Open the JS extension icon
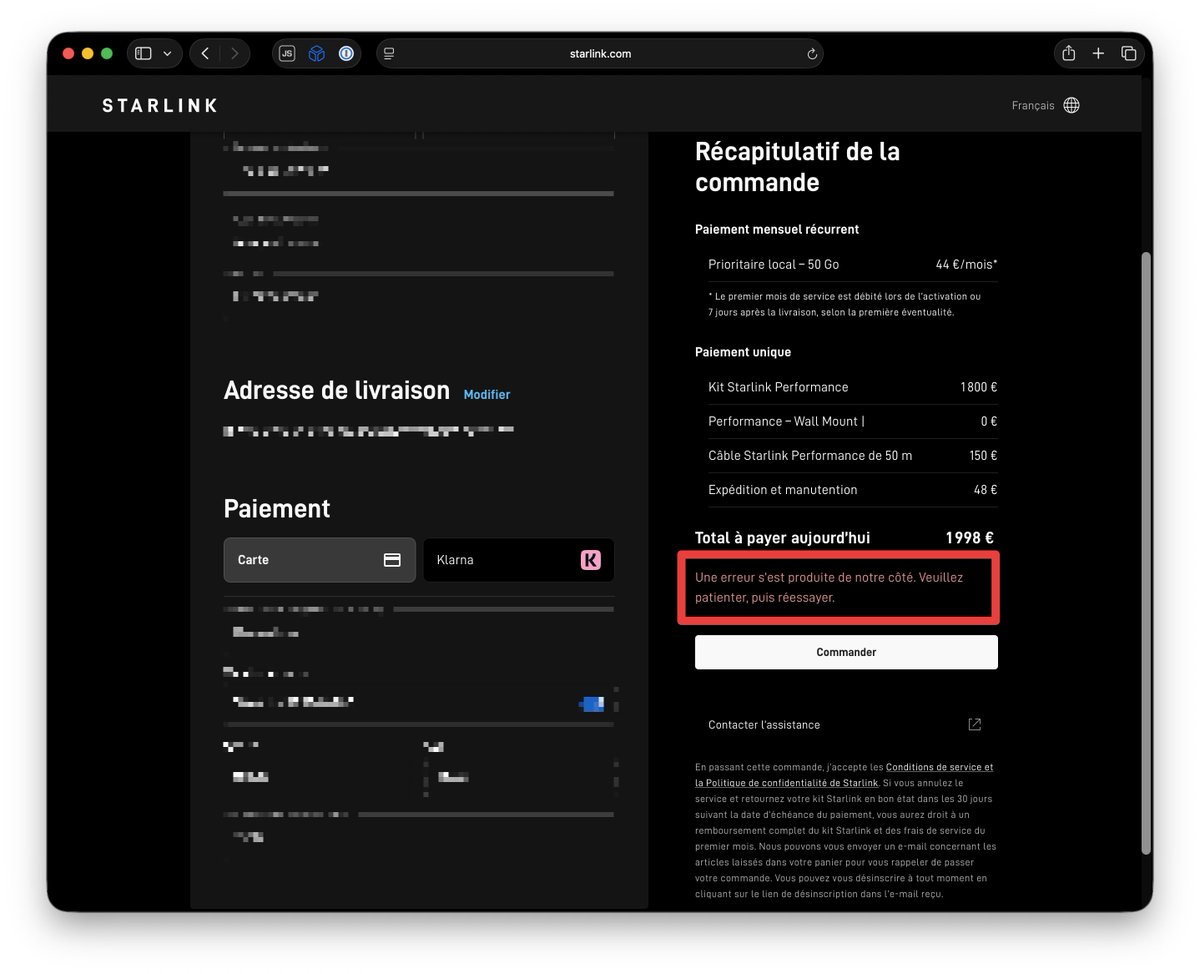The width and height of the screenshot is (1200, 974). (287, 54)
